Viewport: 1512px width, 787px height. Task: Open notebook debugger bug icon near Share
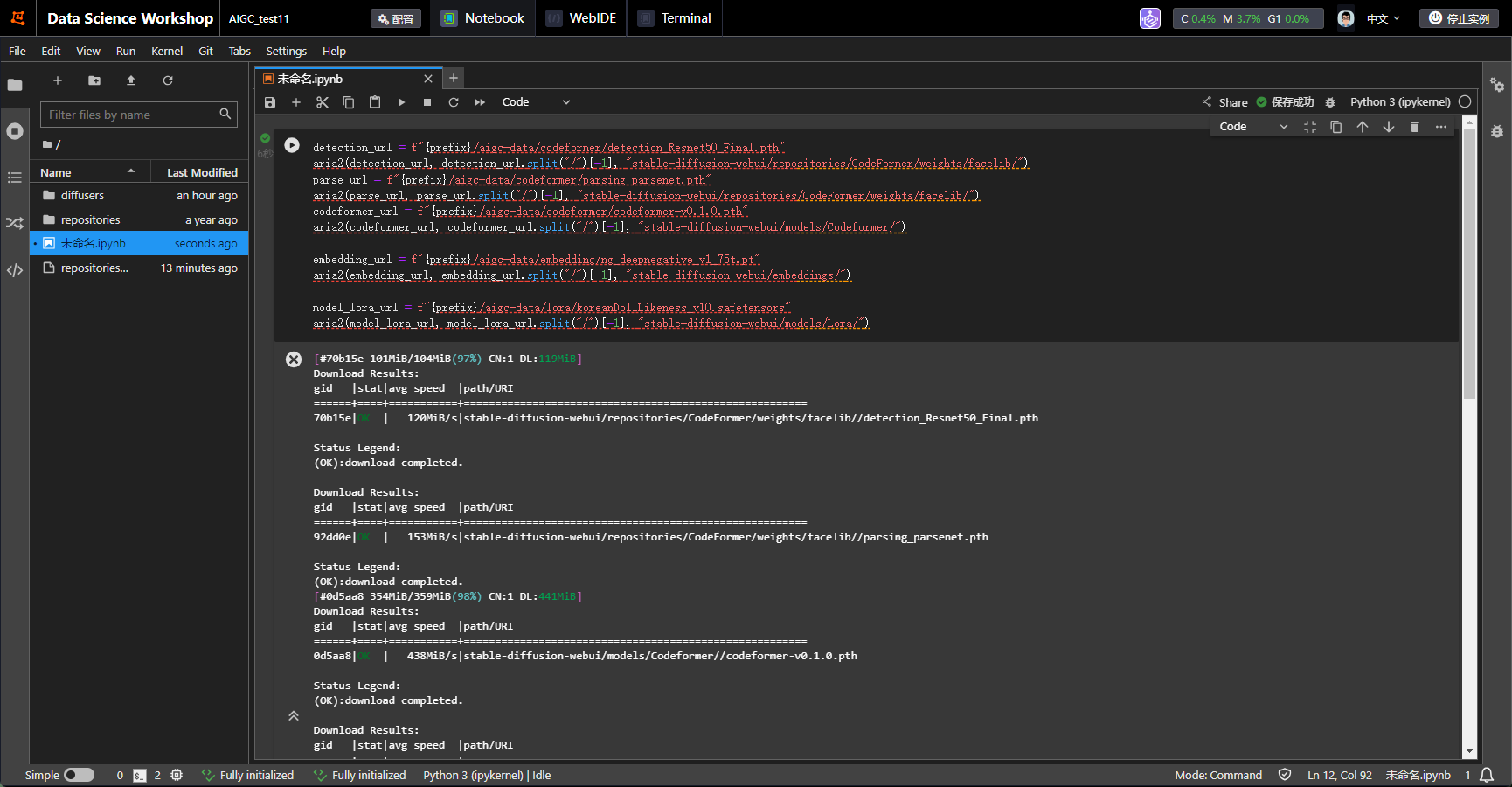(1330, 102)
